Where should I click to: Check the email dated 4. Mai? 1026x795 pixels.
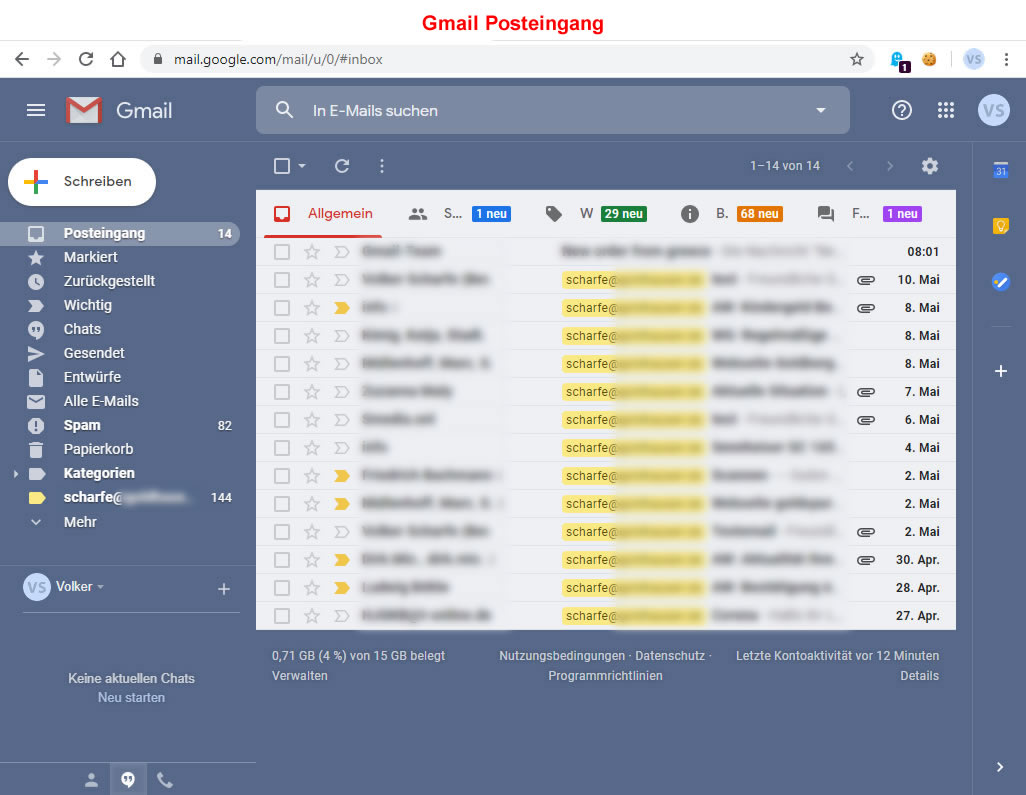click(x=282, y=448)
